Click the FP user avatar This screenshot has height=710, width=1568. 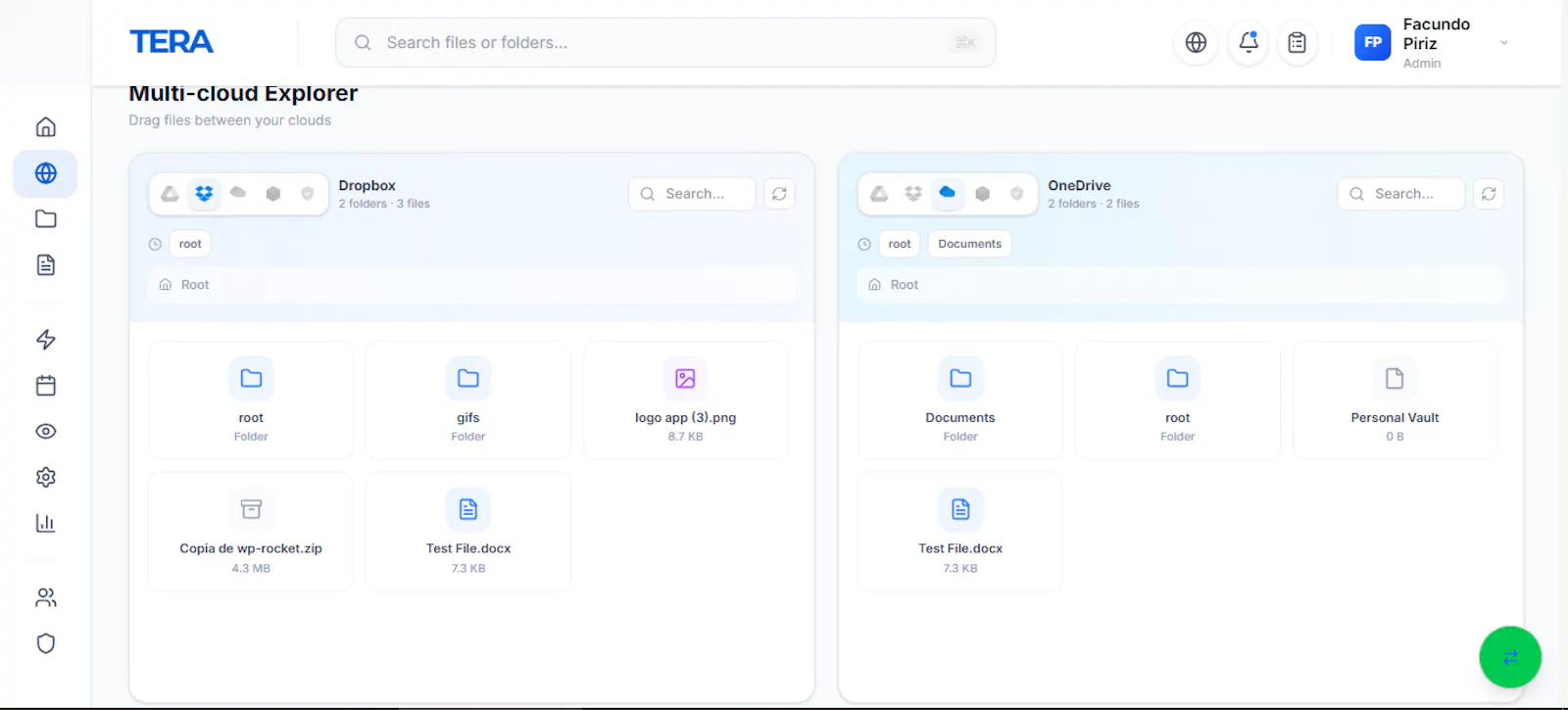(1373, 43)
